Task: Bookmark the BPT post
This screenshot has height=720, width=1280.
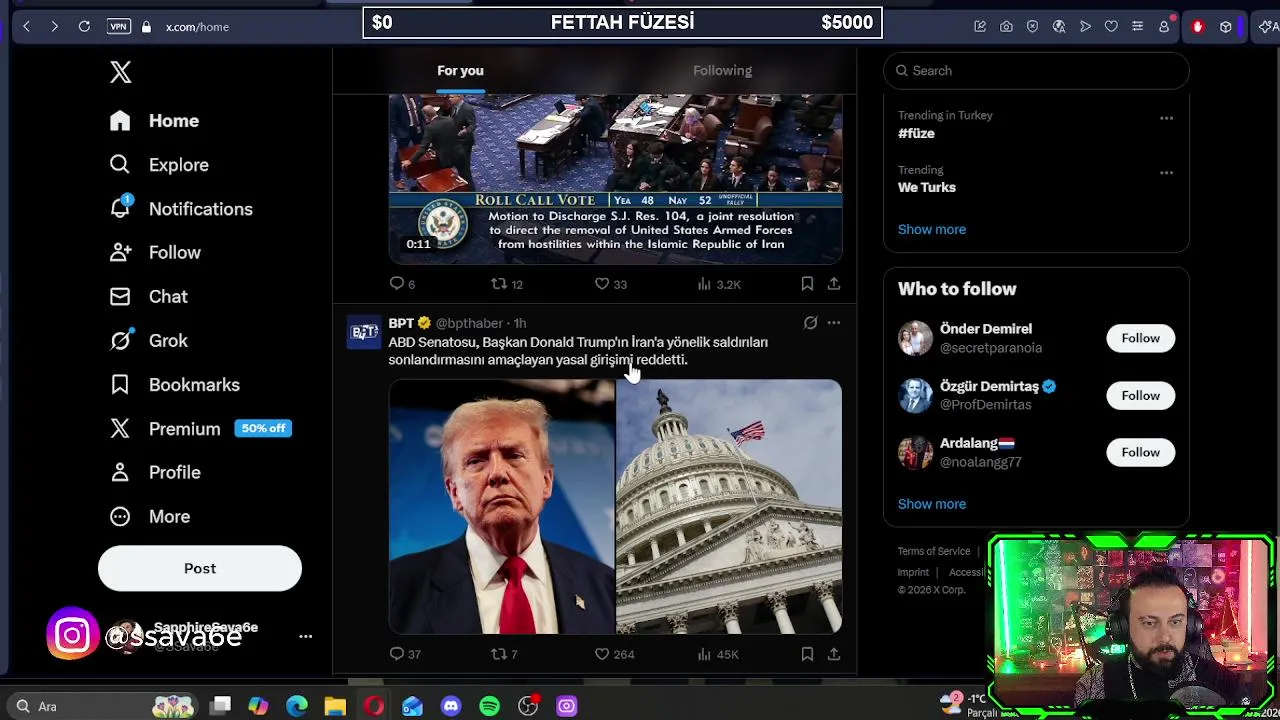Action: [807, 654]
